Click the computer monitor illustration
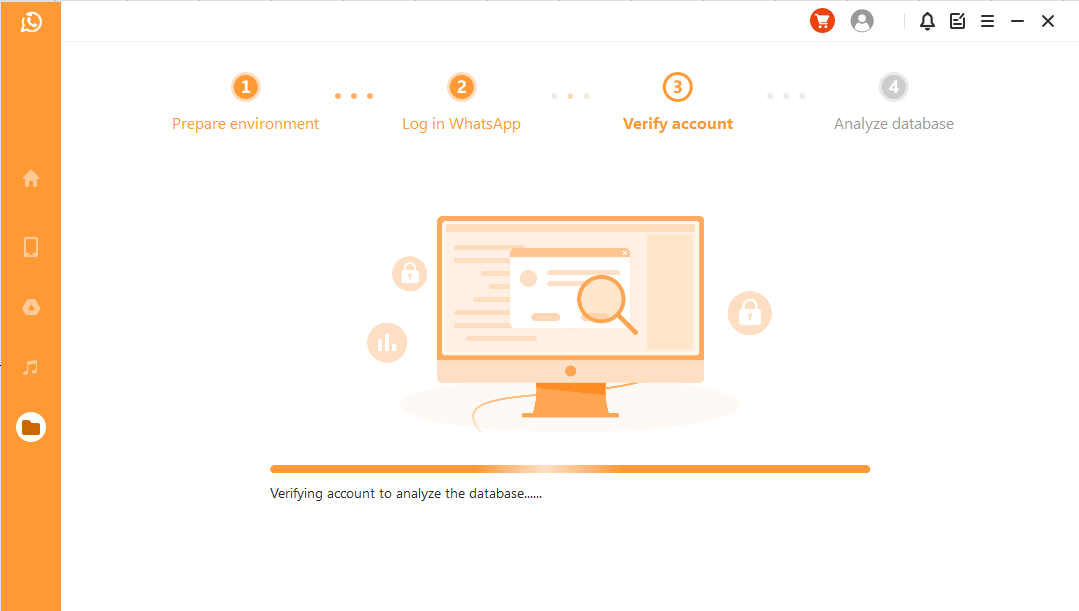Screen dimensions: 1079x611 570,317
